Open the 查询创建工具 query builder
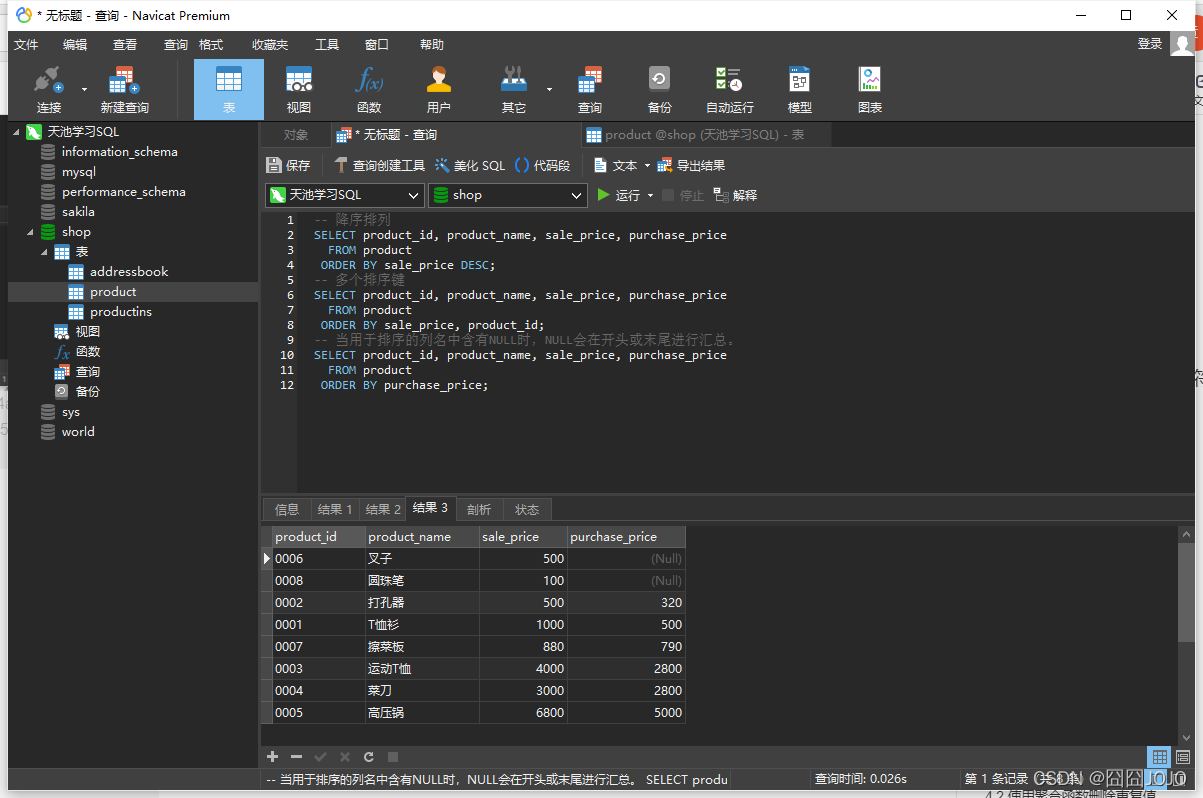The width and height of the screenshot is (1203, 798). point(379,165)
